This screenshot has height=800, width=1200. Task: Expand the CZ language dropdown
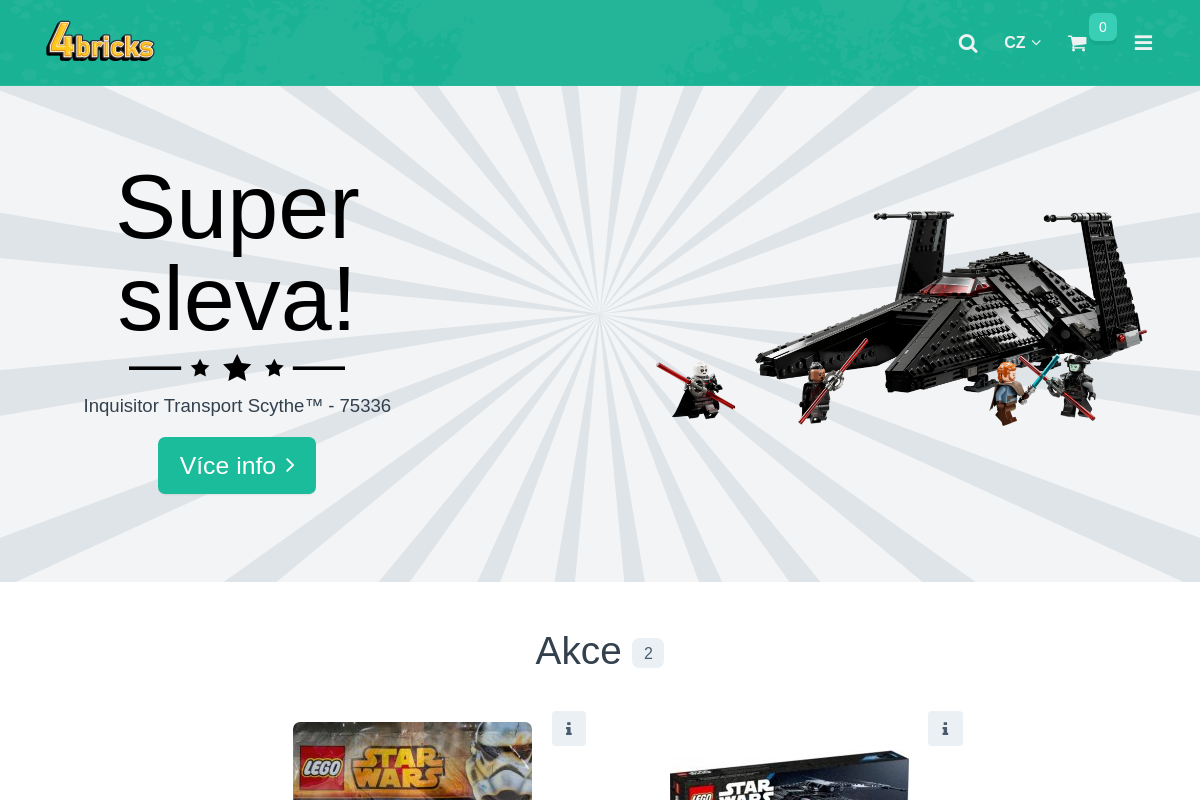(1022, 43)
